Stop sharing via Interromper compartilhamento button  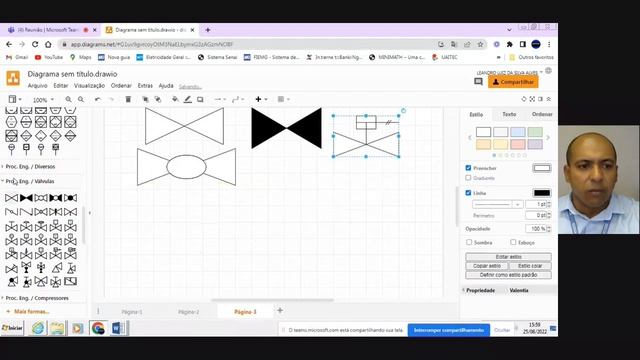[449, 330]
